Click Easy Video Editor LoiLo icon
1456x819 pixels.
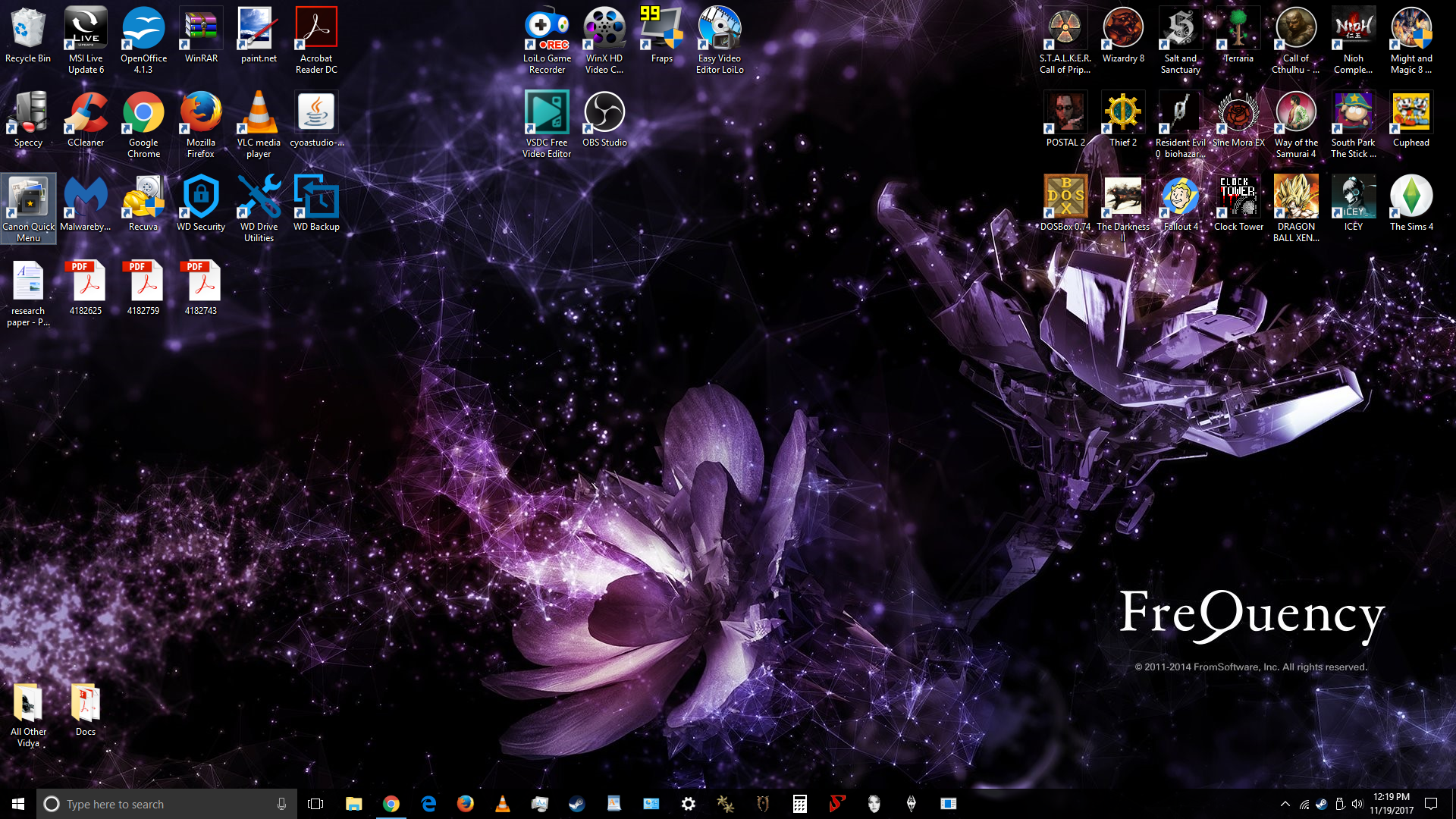click(x=720, y=41)
